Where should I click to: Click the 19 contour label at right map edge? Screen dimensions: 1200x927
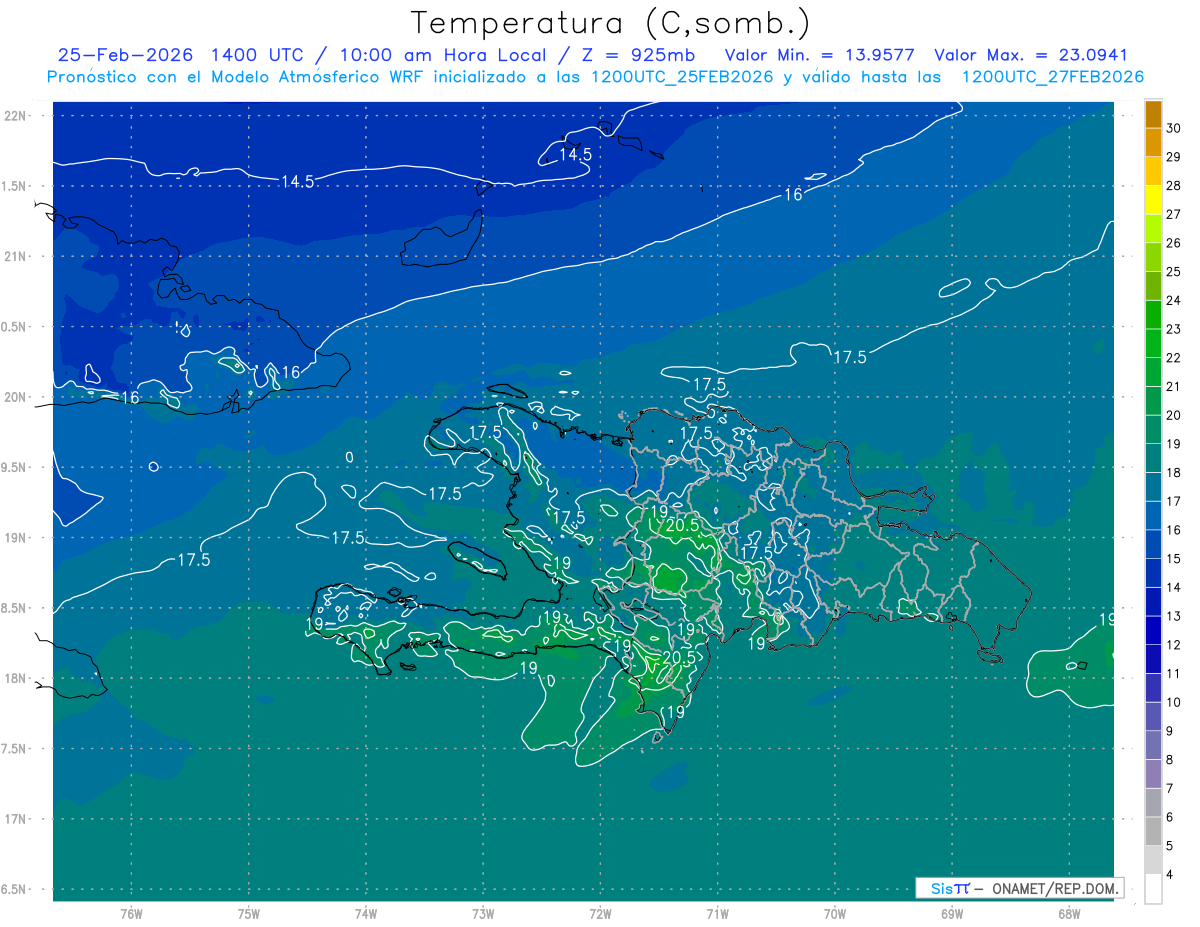tap(1107, 620)
